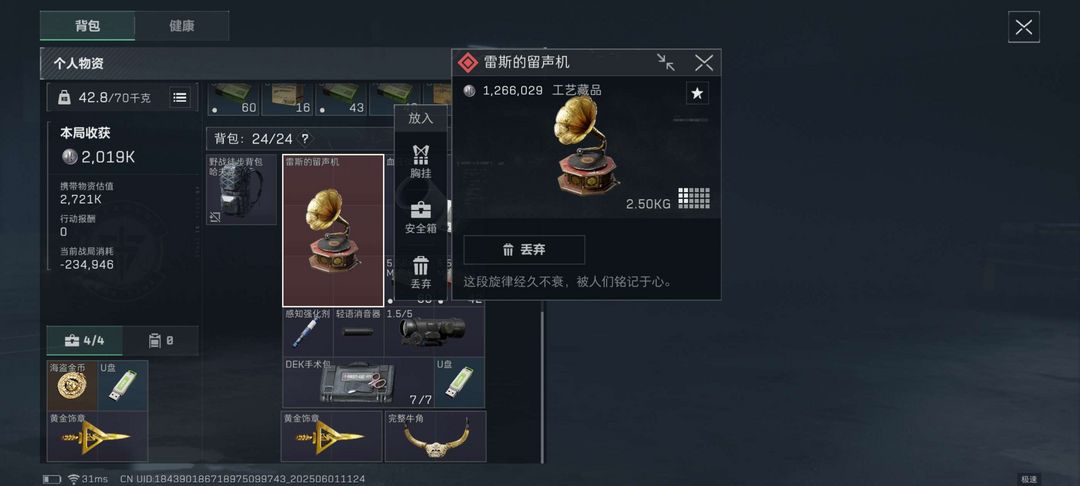
Task: Collapse the gramophone detail panel with shrink arrows
Action: click(x=665, y=63)
